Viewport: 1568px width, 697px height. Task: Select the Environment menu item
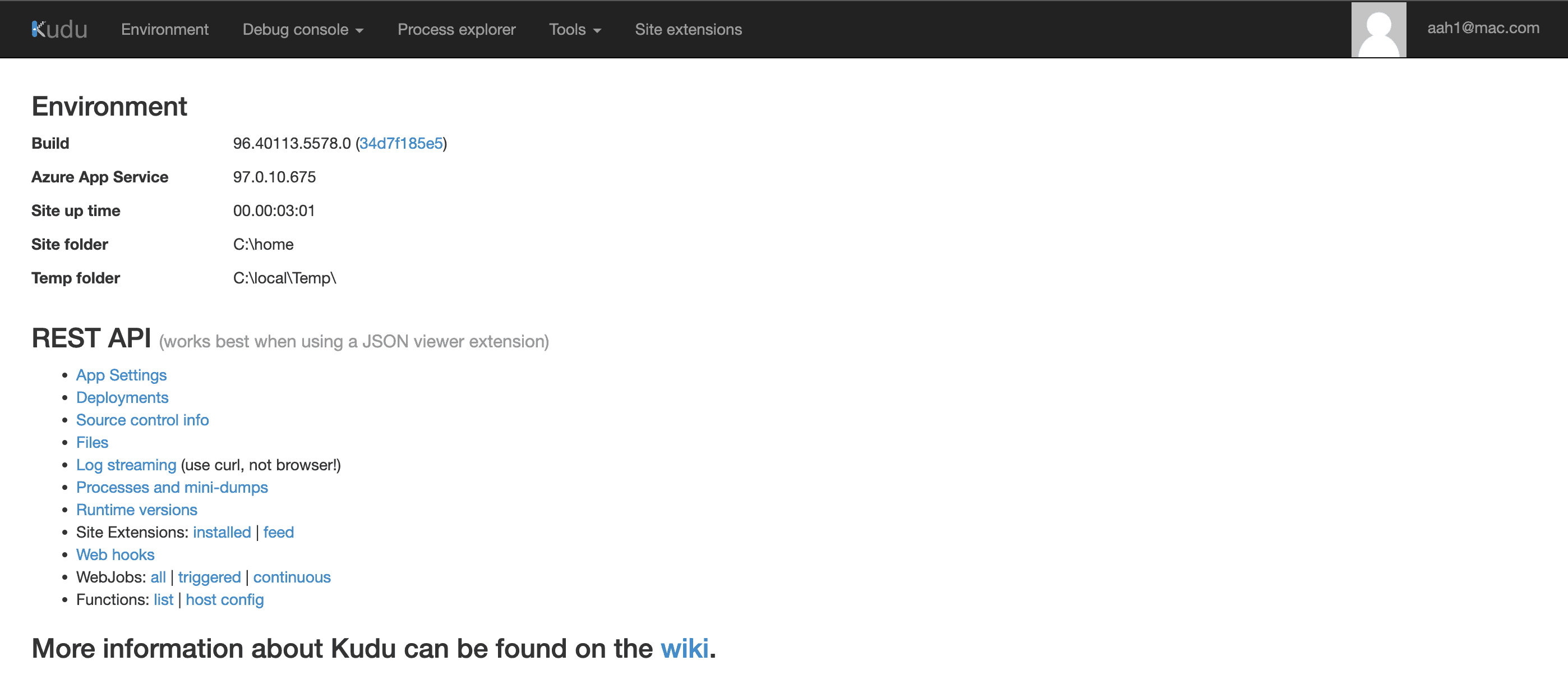coord(164,29)
